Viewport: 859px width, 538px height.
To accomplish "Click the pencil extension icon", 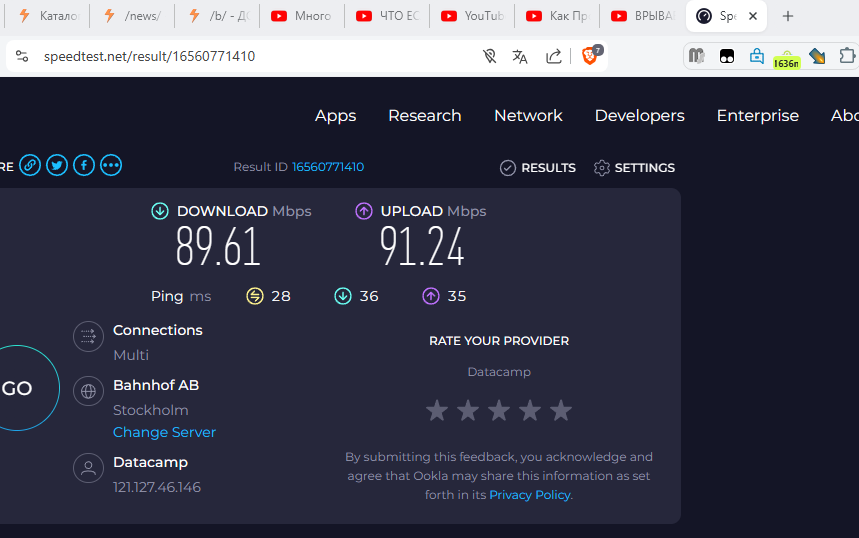I will point(817,56).
